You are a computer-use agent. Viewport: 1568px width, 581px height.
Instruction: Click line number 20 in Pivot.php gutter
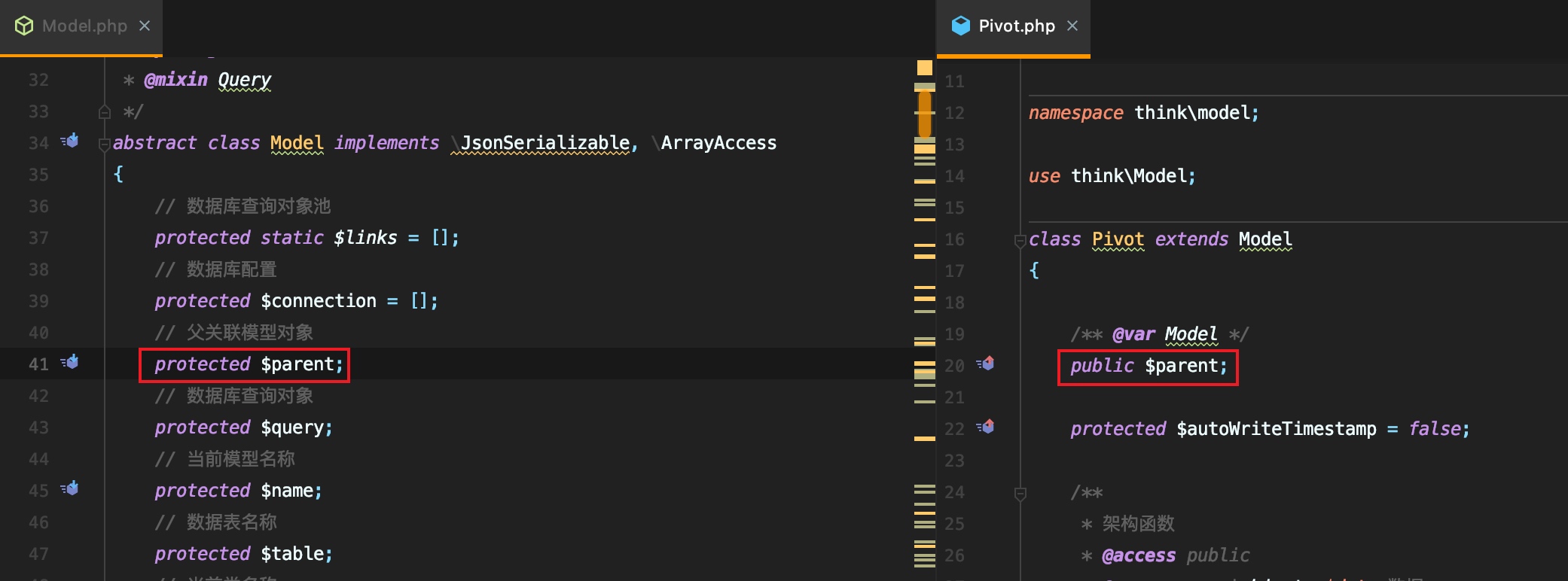click(954, 366)
